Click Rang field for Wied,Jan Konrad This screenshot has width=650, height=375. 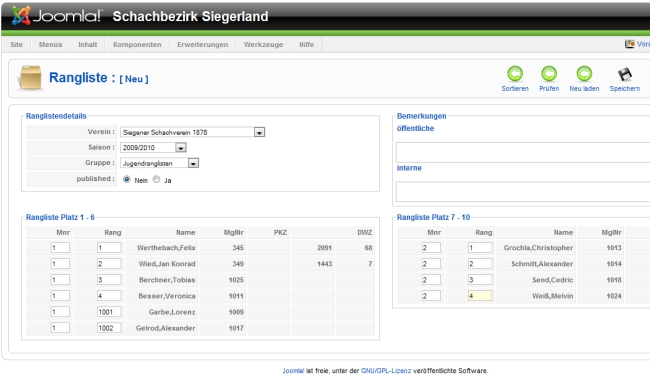click(109, 264)
